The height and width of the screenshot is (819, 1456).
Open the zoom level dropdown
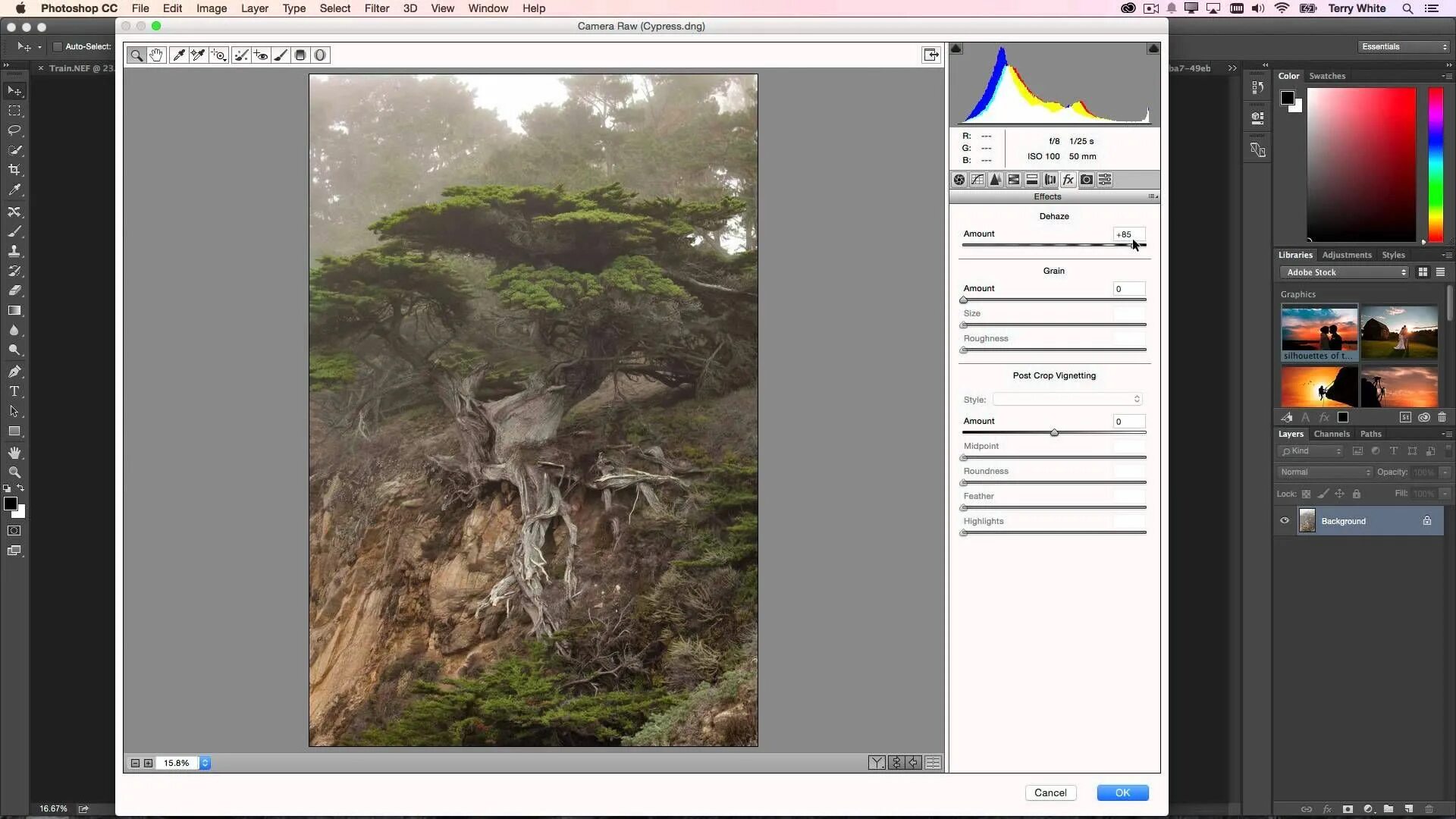pyautogui.click(x=205, y=763)
